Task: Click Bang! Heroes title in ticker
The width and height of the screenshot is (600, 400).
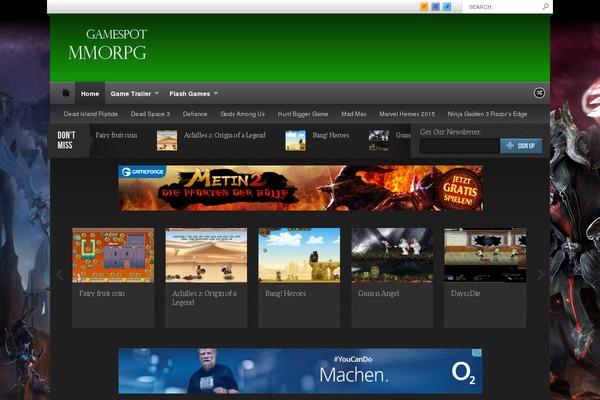Action: (331, 135)
